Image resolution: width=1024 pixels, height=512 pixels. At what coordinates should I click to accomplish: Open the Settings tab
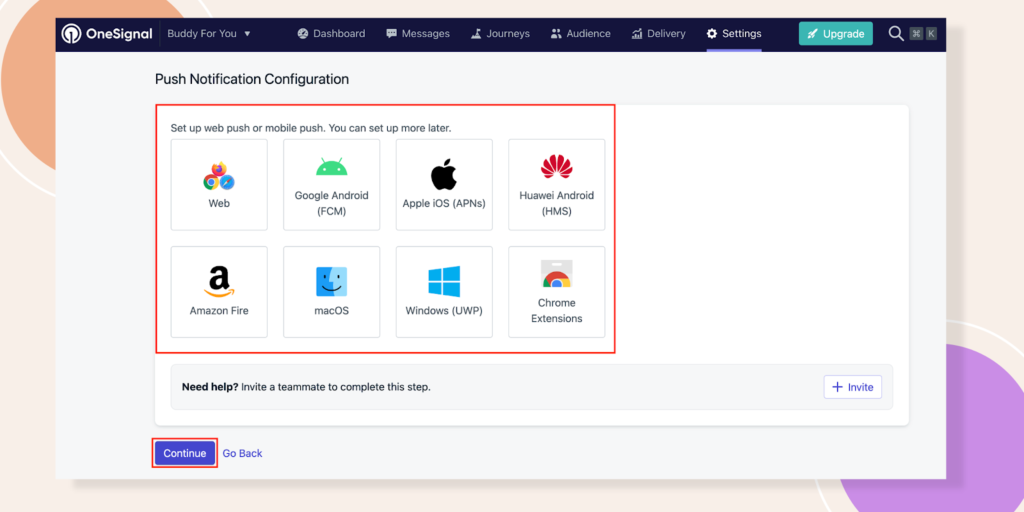pos(734,34)
